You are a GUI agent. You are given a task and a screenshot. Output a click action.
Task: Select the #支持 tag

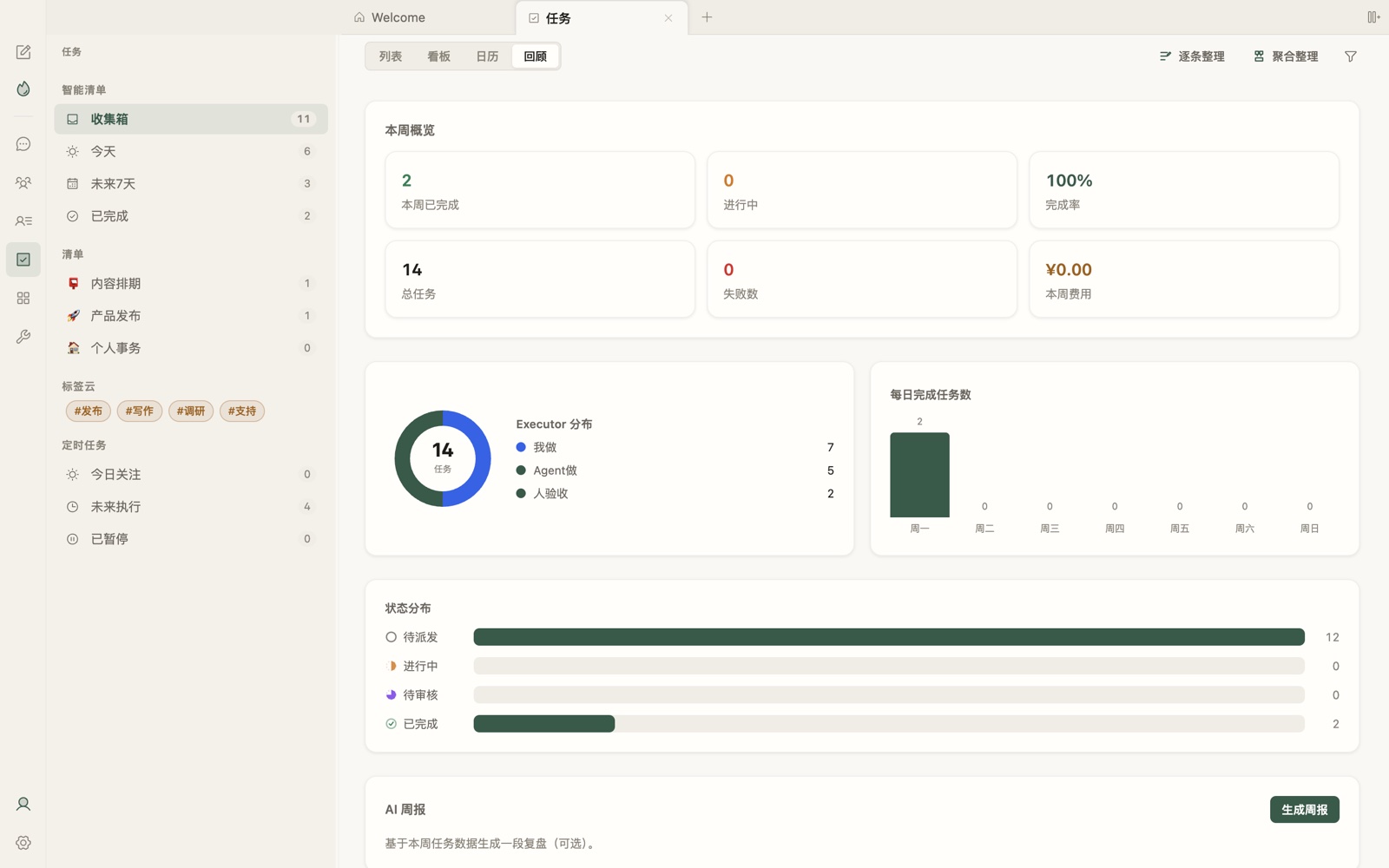point(242,411)
